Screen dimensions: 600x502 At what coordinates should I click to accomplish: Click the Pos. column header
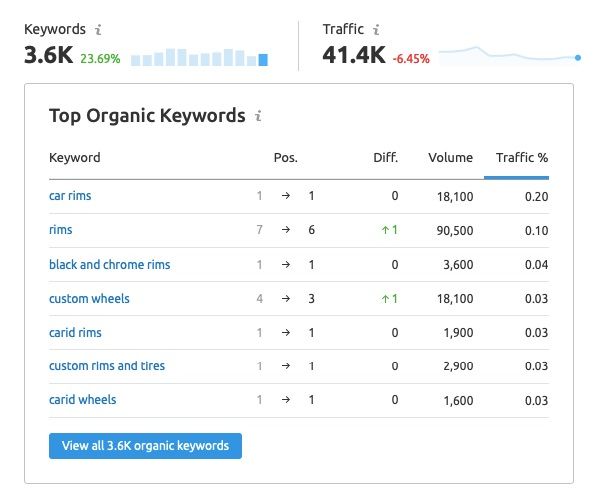285,158
